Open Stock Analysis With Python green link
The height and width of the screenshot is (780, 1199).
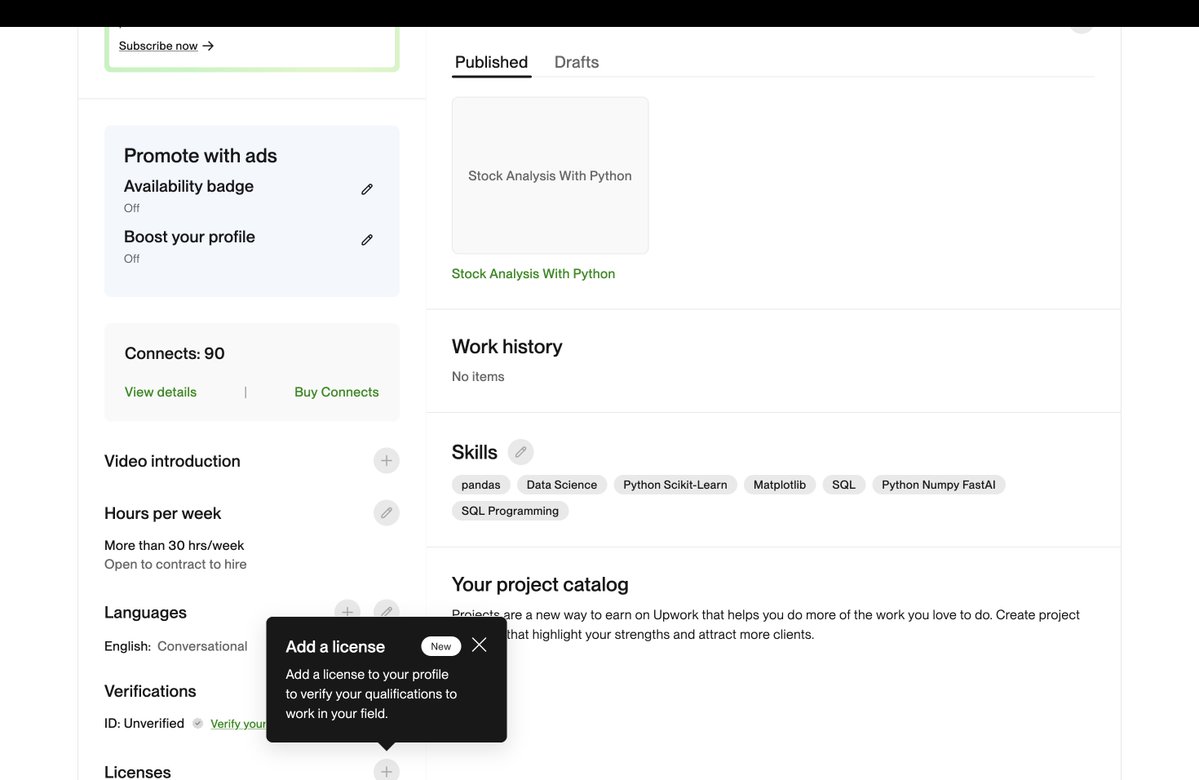[533, 274]
